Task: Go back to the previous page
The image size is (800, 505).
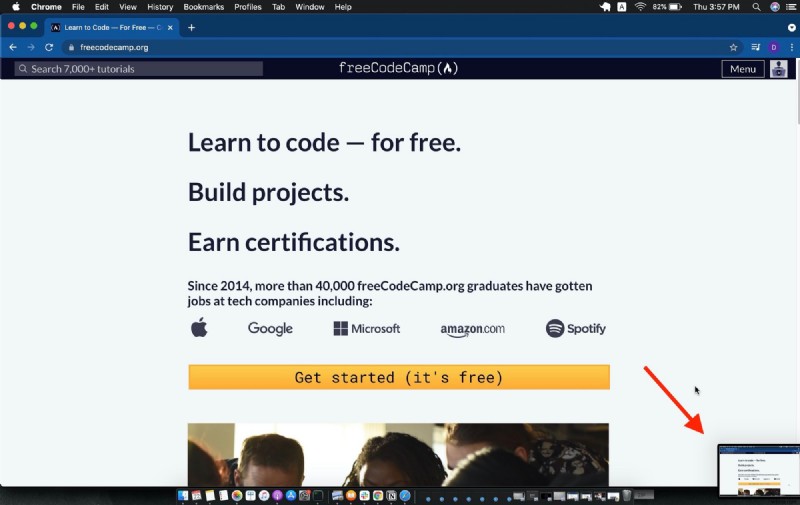Action: click(x=13, y=47)
